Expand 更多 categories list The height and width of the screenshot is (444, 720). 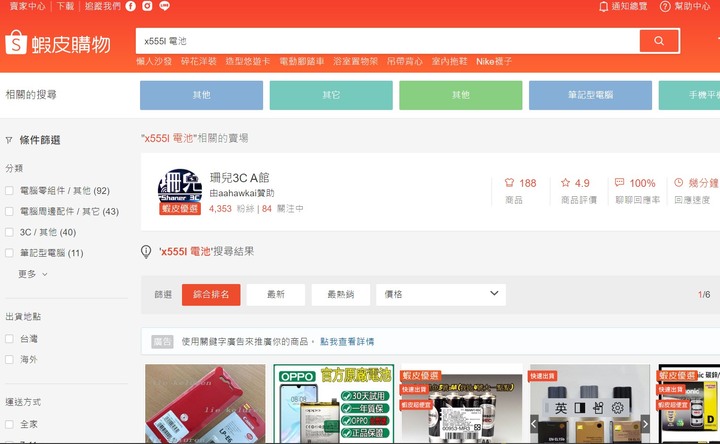click(x=33, y=274)
